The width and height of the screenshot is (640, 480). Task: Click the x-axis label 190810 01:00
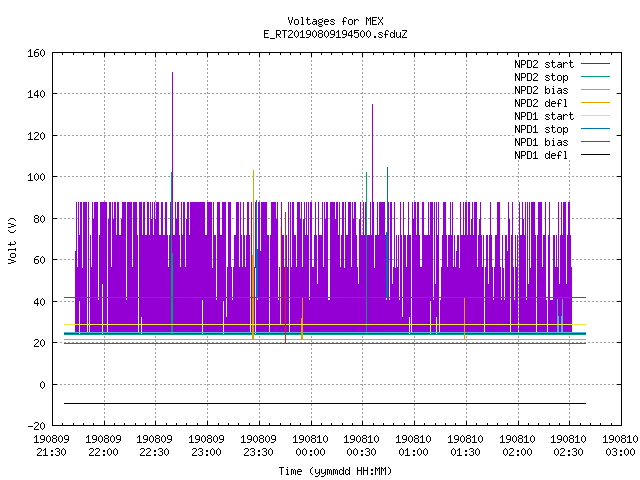[413, 446]
